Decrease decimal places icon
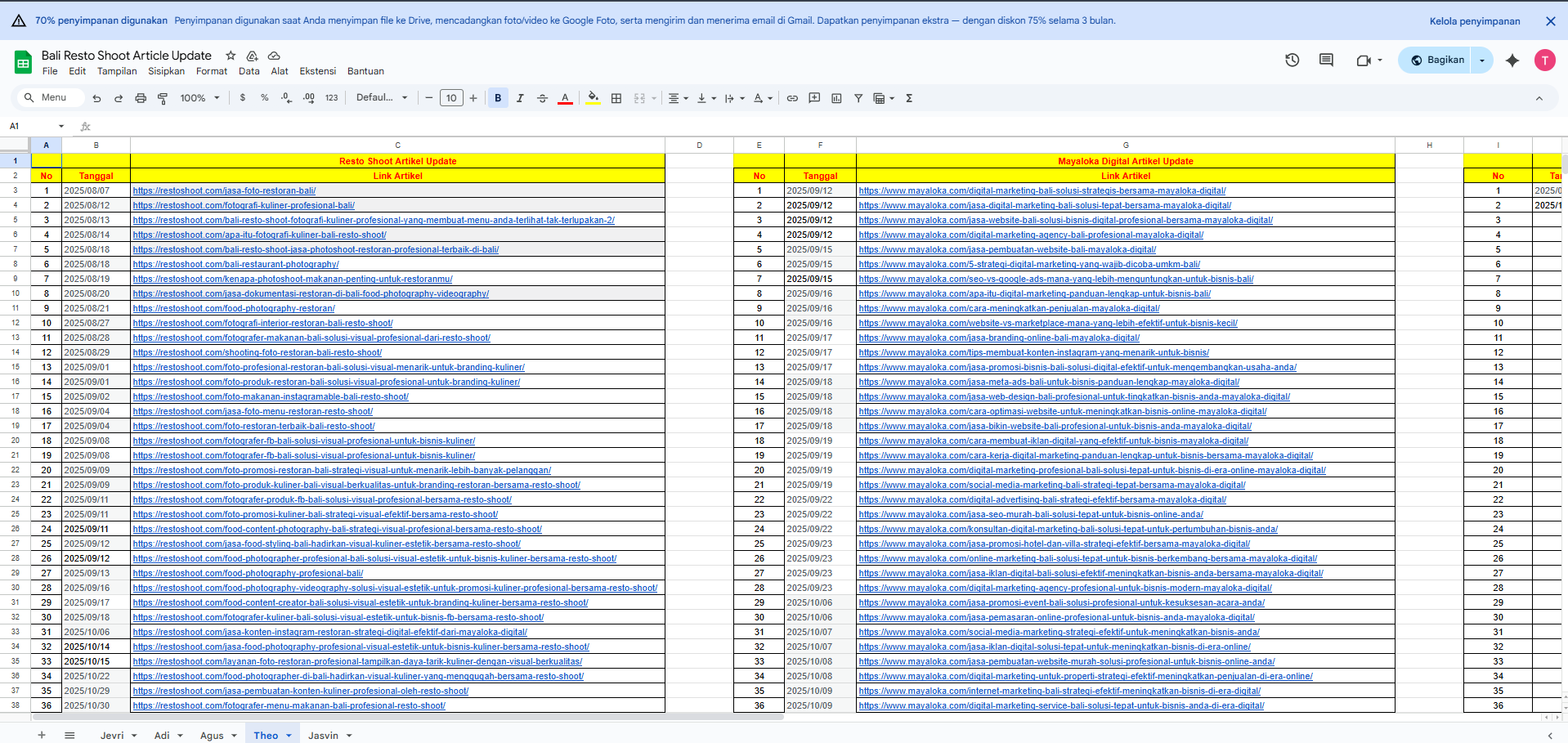This screenshot has width=1568, height=743. pos(286,98)
